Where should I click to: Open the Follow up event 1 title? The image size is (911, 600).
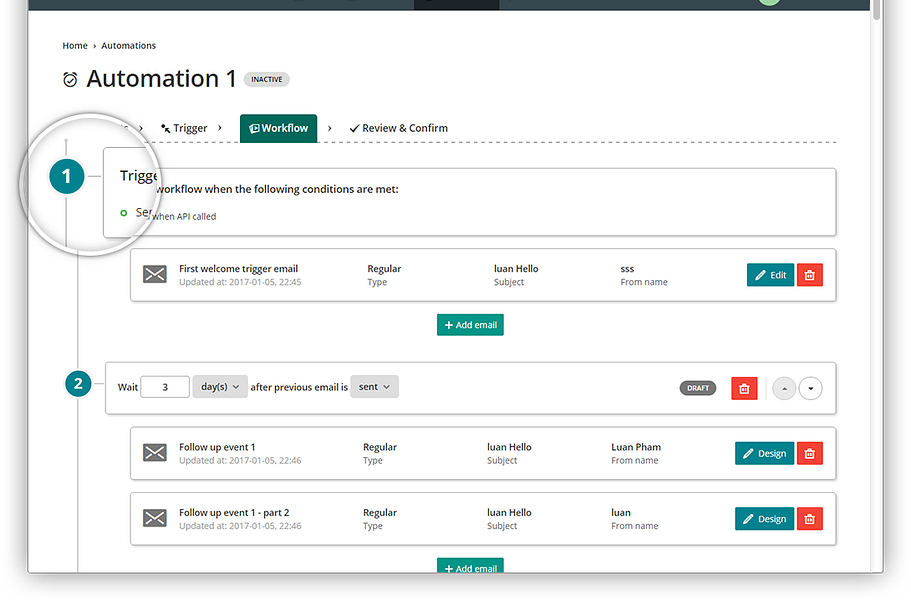pyautogui.click(x=217, y=447)
